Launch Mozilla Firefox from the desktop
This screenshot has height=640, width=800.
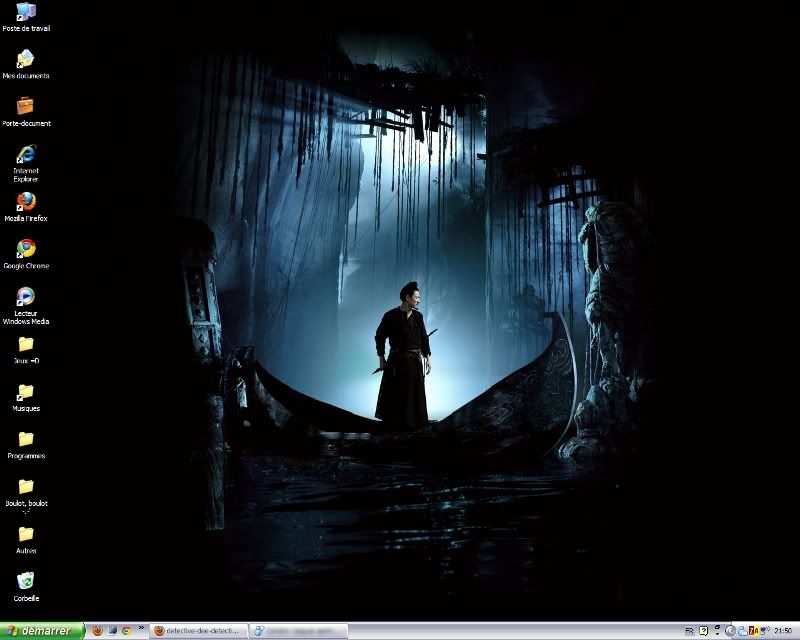[x=26, y=207]
